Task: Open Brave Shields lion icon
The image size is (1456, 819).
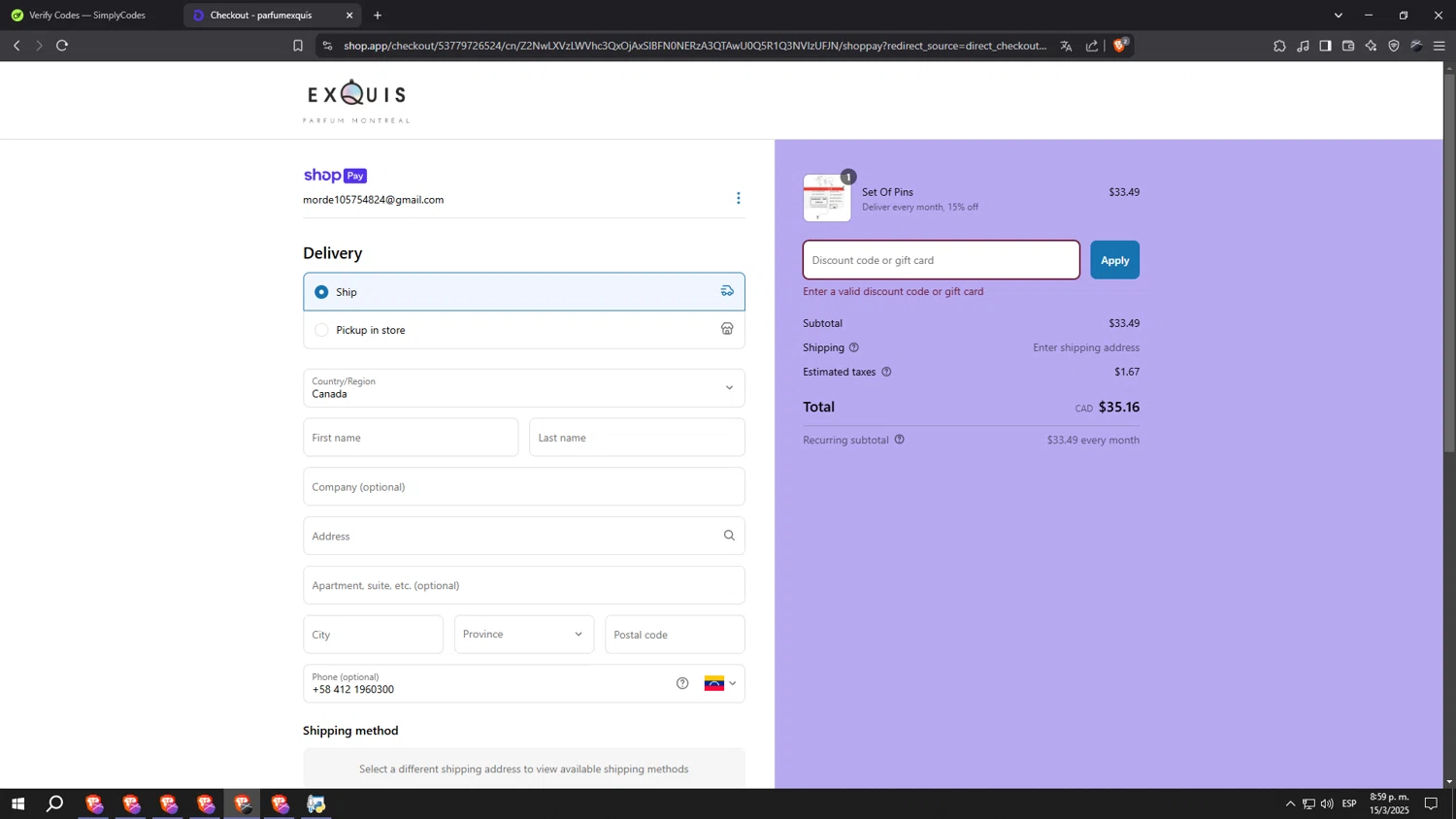Action: click(x=1119, y=46)
